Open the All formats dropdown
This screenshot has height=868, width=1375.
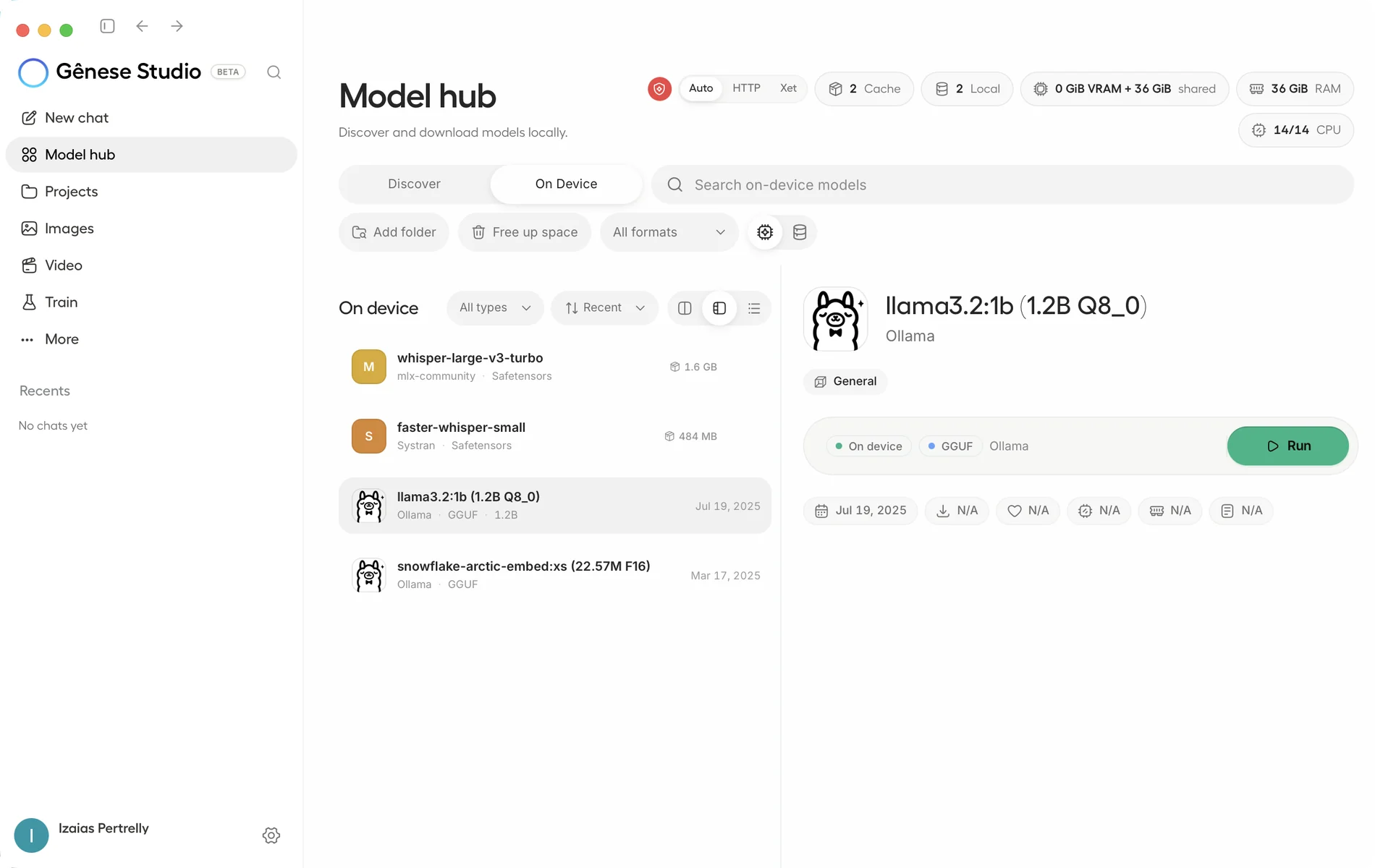tap(669, 232)
